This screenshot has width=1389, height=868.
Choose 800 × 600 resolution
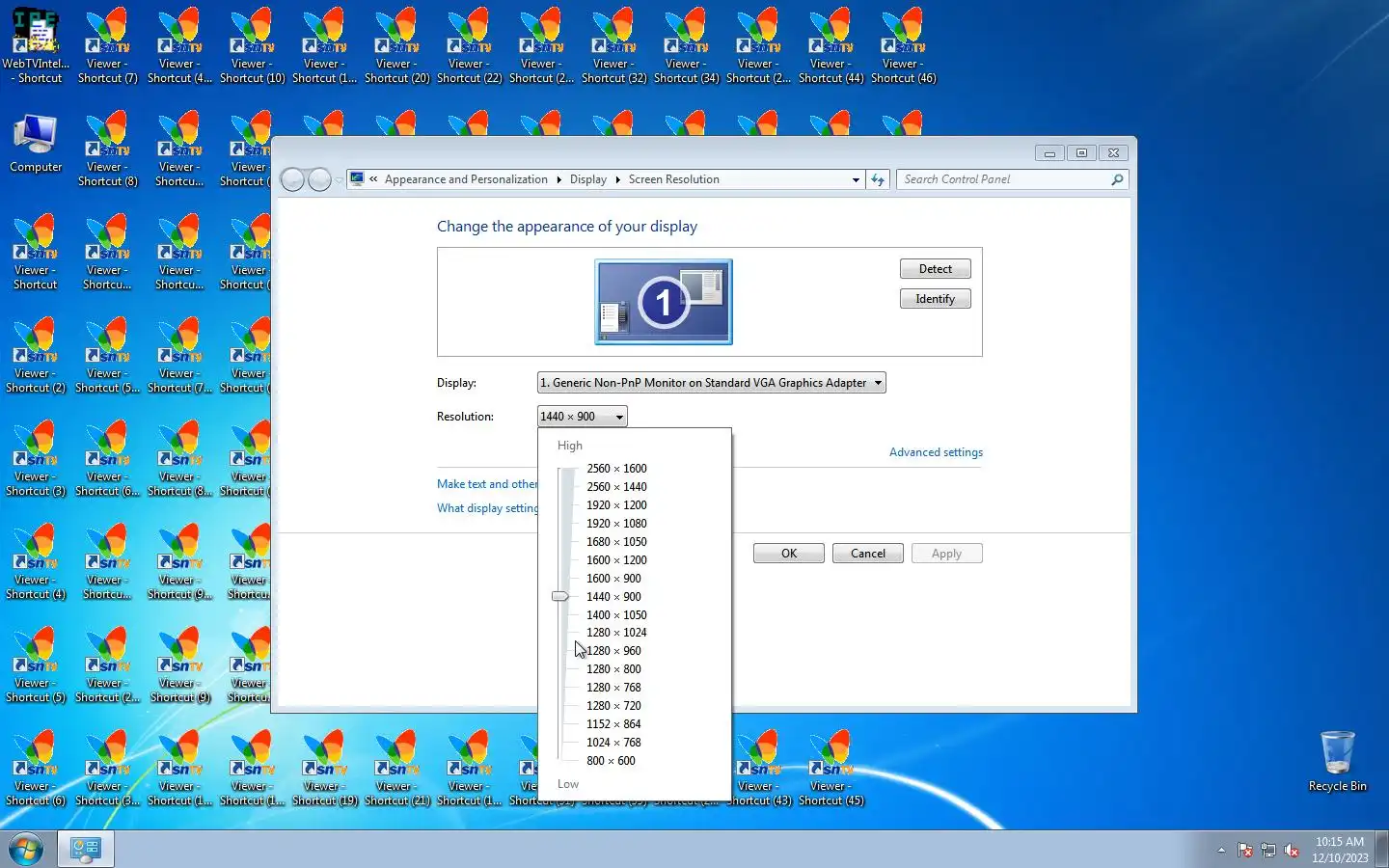point(611,761)
